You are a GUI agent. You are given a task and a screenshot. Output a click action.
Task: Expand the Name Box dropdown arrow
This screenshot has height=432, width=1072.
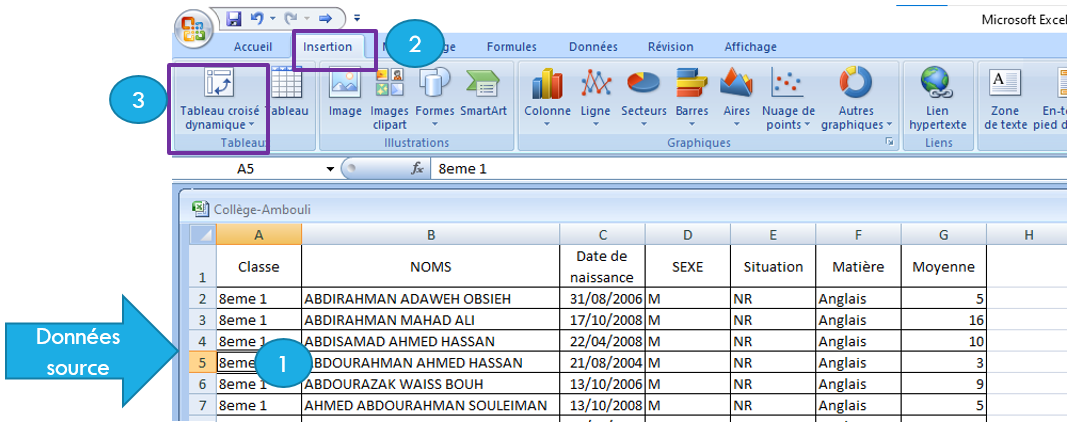[331, 169]
